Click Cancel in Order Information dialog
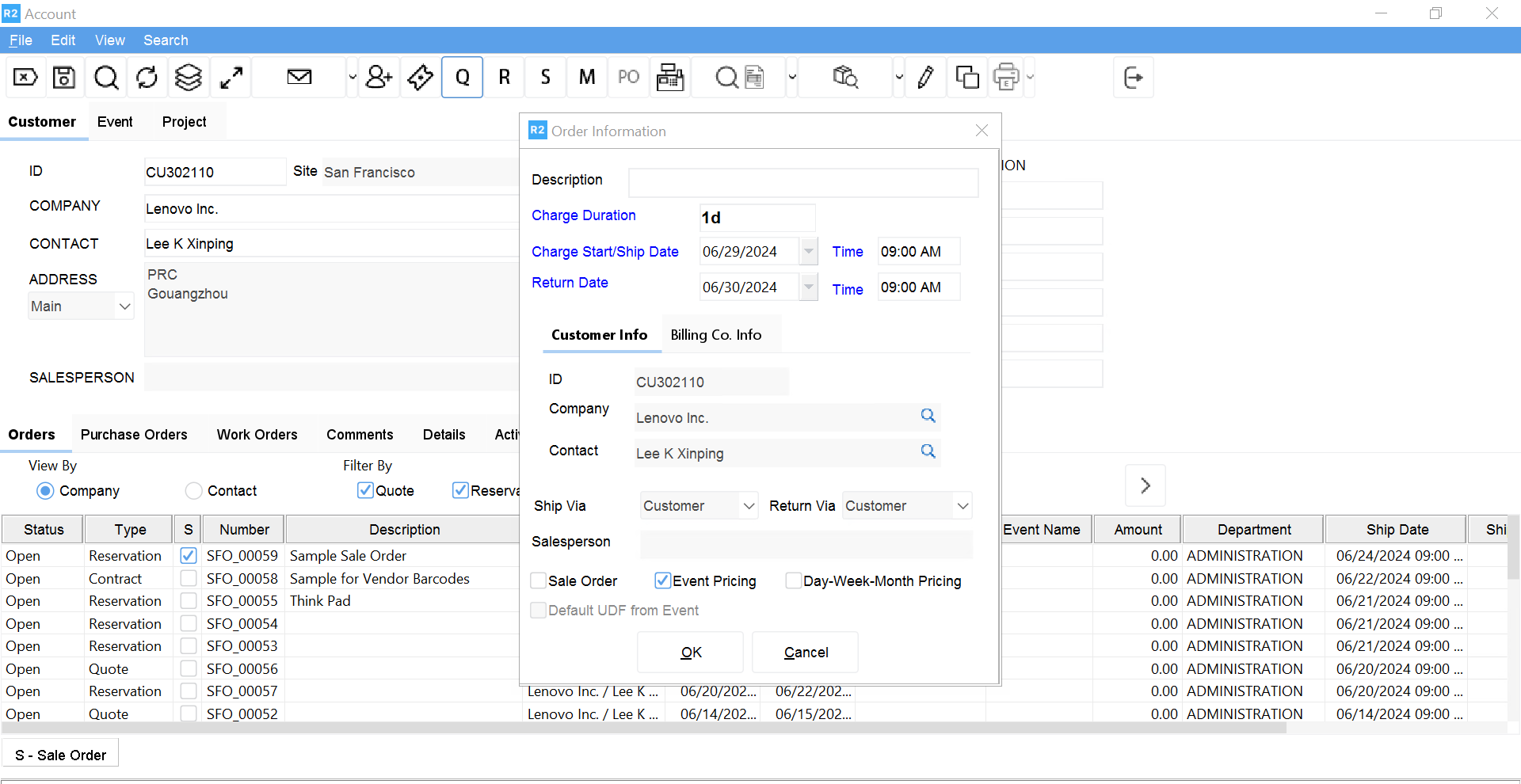This screenshot has height=784, width=1521. pyautogui.click(x=805, y=652)
